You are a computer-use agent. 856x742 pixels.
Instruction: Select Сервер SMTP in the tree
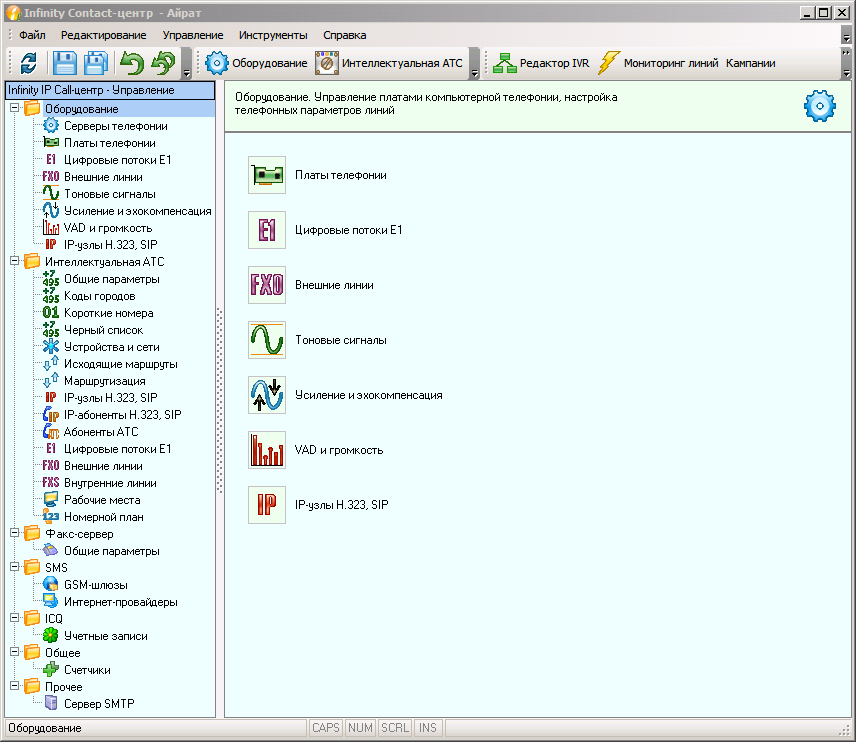pyautogui.click(x=99, y=704)
